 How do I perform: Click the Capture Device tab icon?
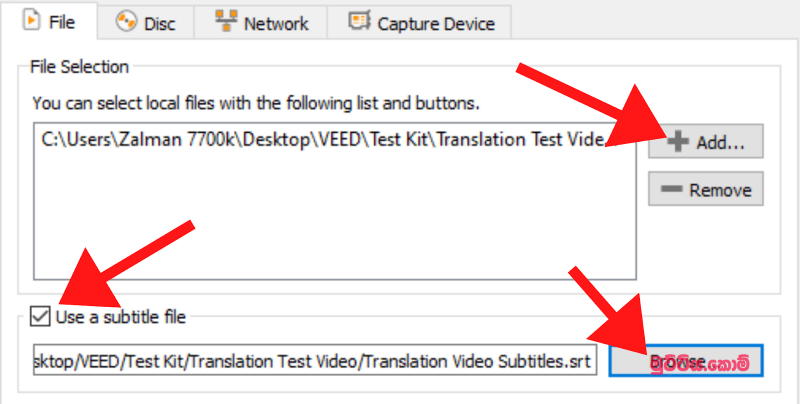pyautogui.click(x=359, y=21)
